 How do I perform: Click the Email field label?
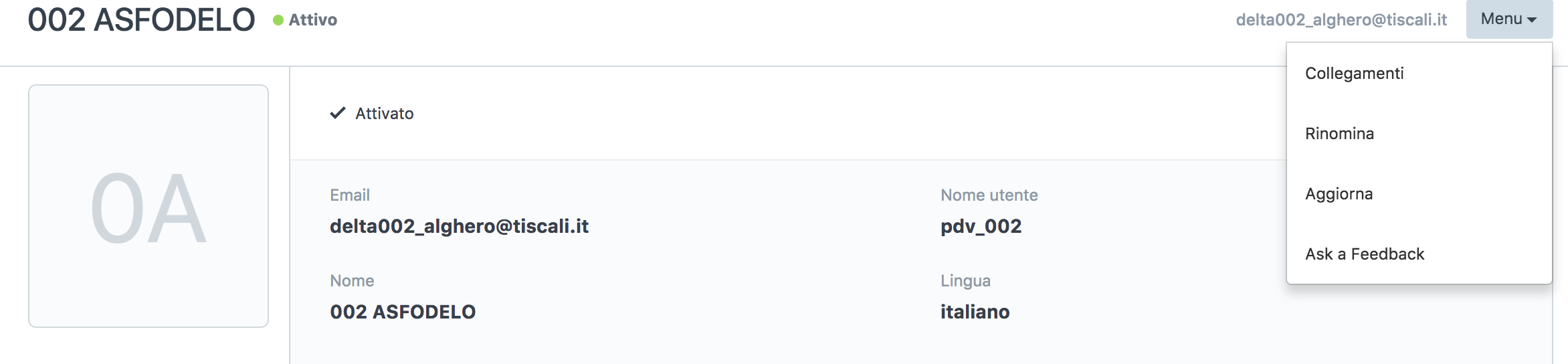pyautogui.click(x=350, y=195)
